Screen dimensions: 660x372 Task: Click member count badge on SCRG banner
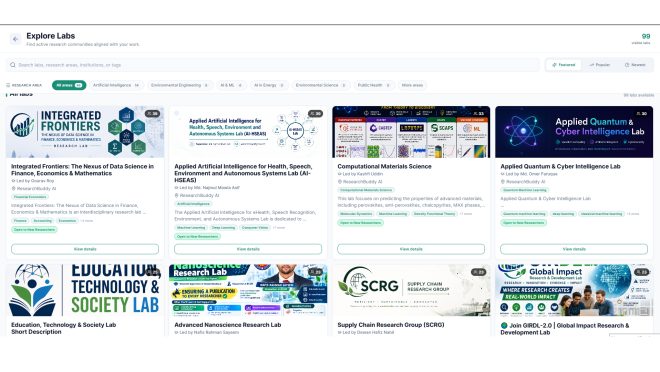pos(479,272)
